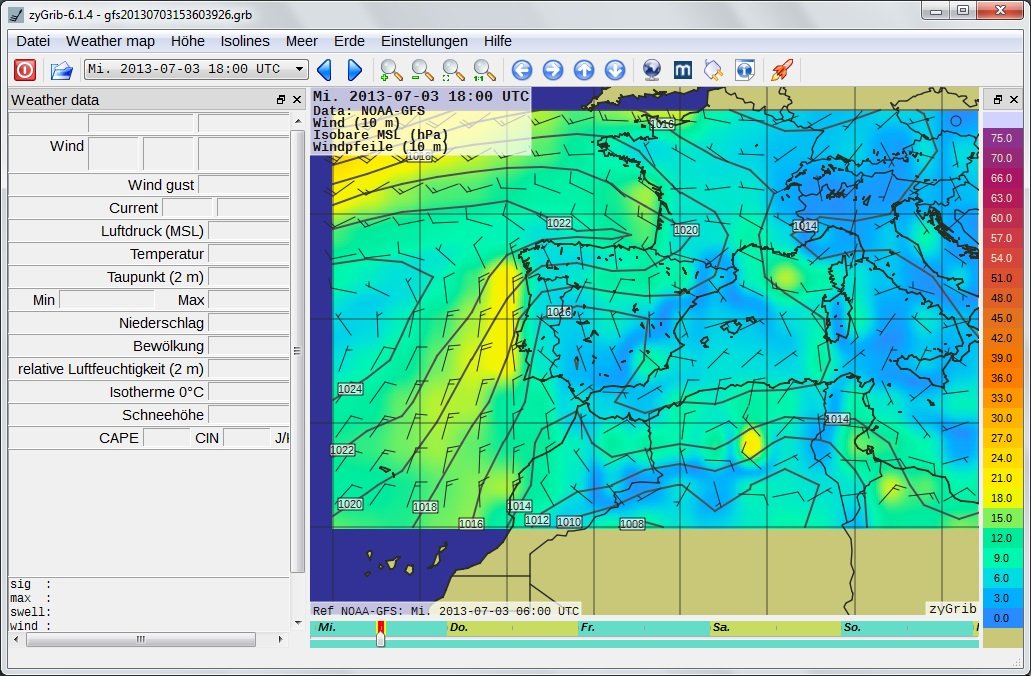Close the Weather data panel

[x=297, y=100]
